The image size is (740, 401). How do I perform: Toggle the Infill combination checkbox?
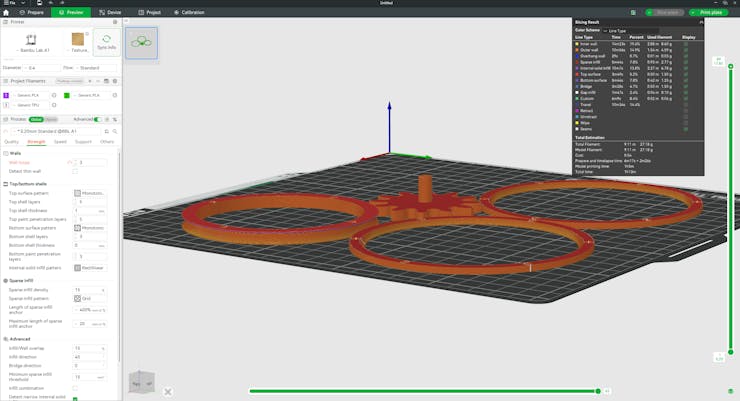[x=75, y=388]
